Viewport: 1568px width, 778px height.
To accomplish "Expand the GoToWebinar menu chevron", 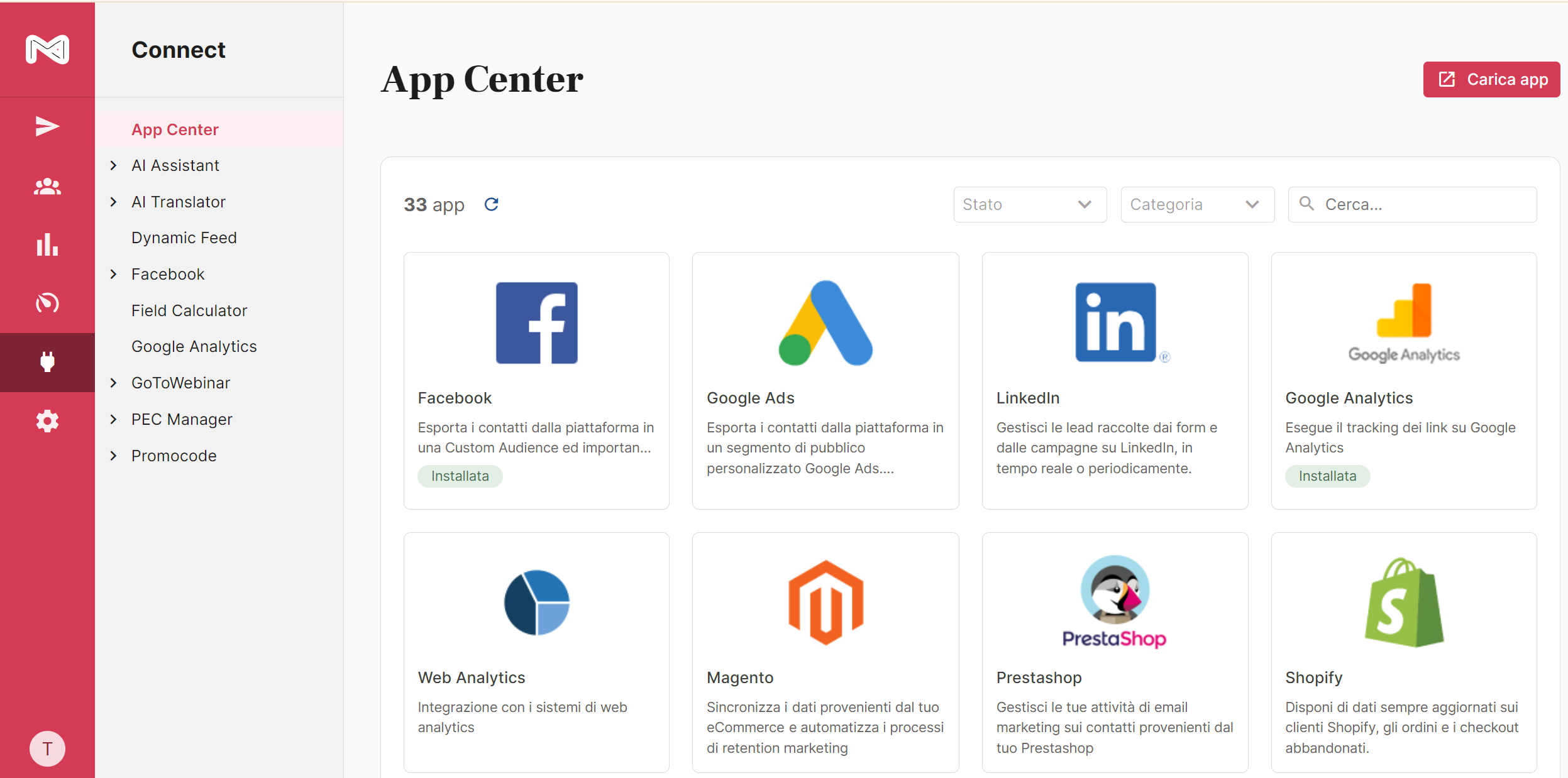I will click(114, 383).
